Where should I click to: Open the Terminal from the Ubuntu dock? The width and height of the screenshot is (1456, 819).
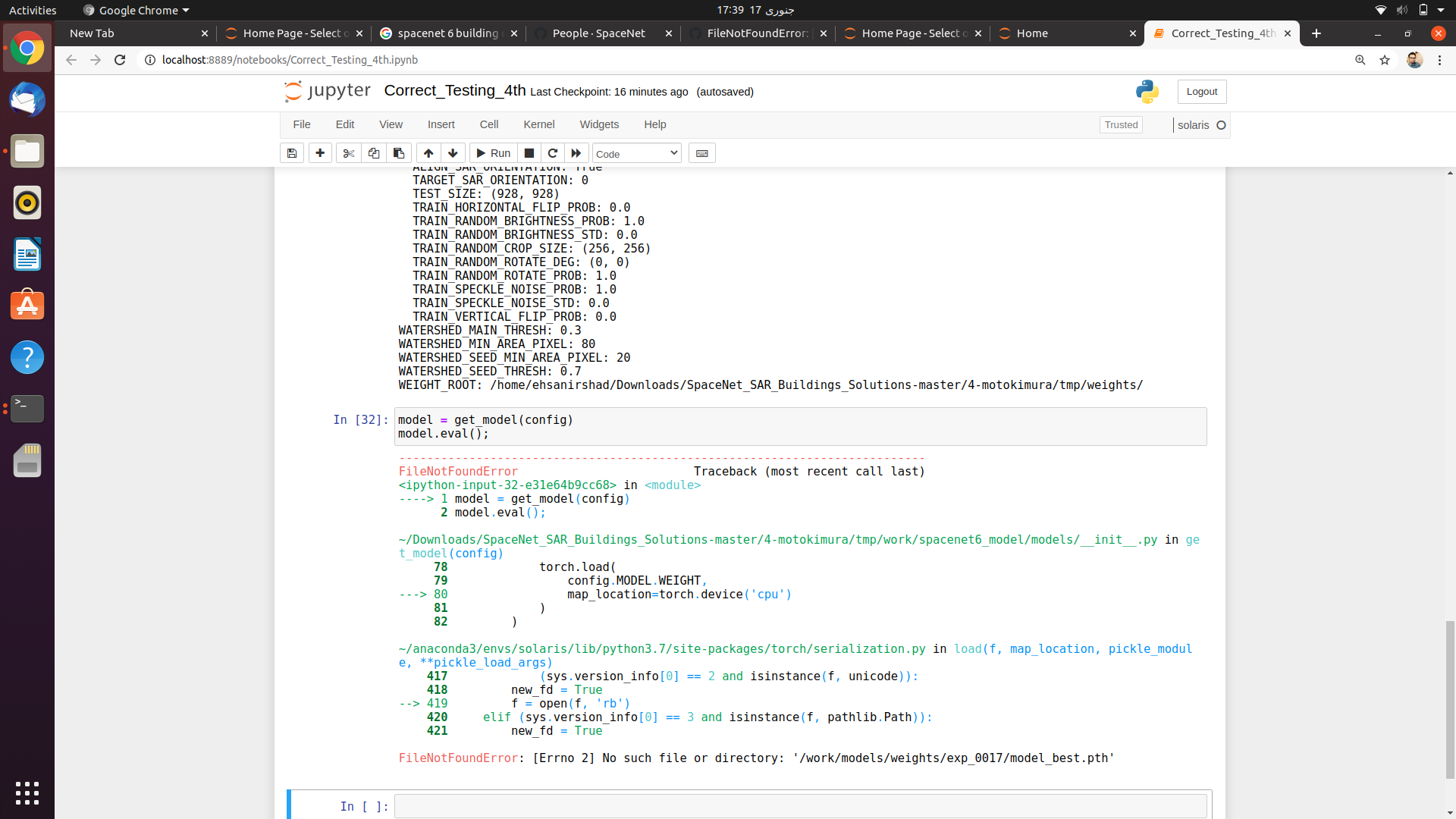[27, 409]
